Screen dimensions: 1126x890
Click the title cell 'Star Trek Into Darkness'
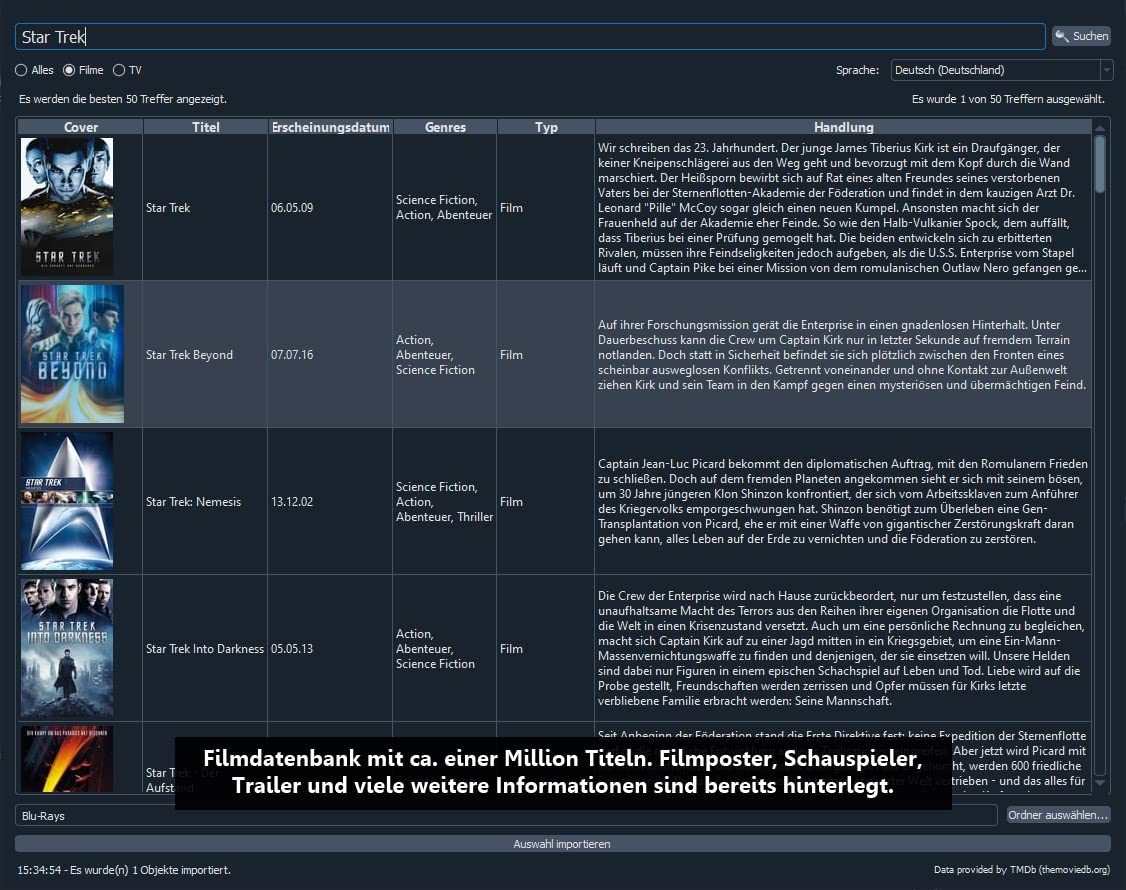[x=205, y=649]
